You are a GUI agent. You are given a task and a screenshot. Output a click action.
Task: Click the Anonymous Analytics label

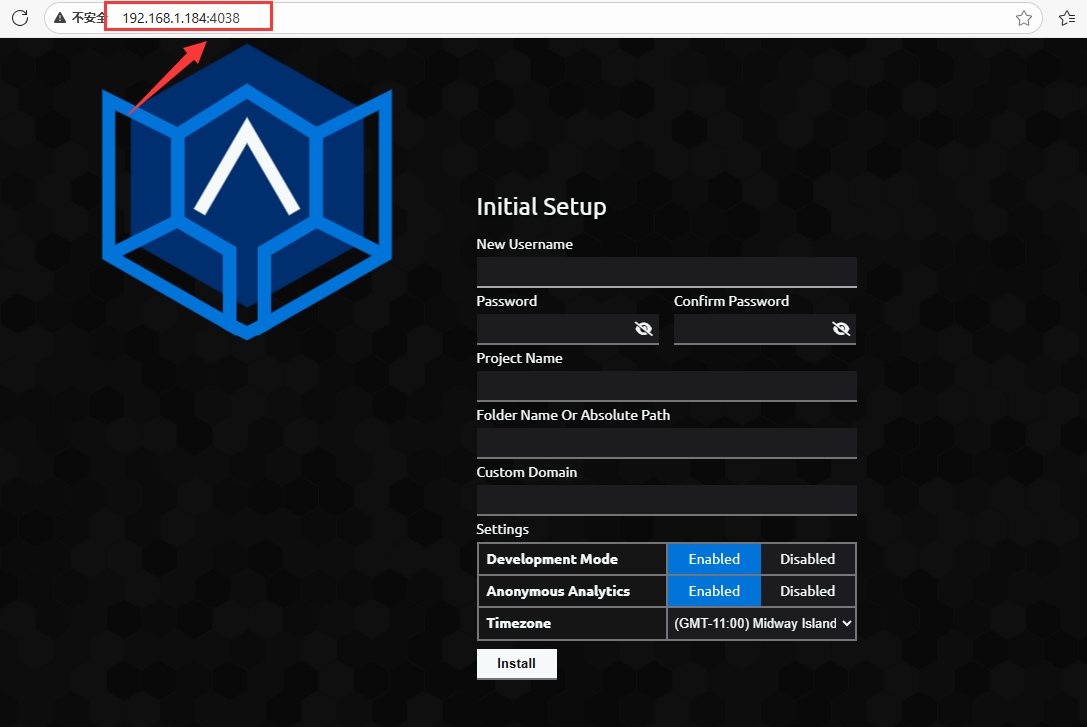tap(558, 591)
